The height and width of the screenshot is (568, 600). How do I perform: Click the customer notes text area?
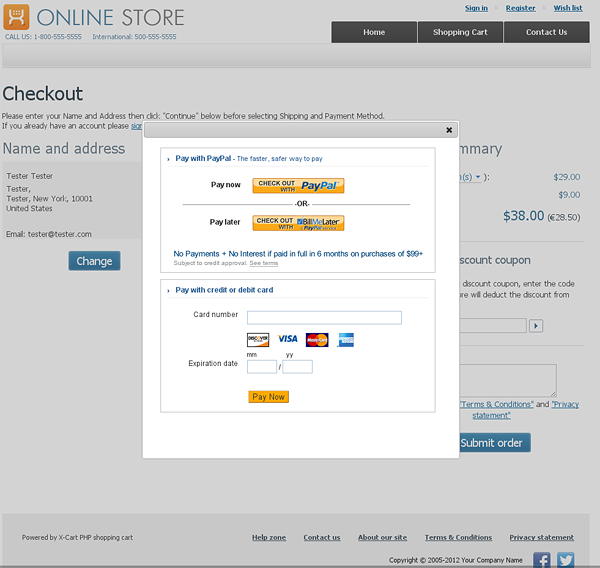508,380
